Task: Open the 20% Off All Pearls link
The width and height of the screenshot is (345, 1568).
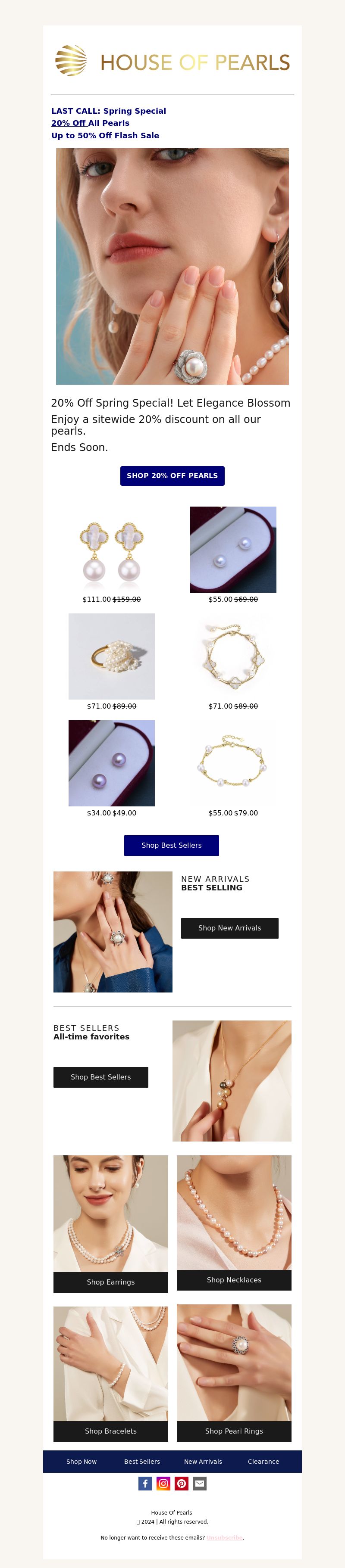Action: [90, 123]
